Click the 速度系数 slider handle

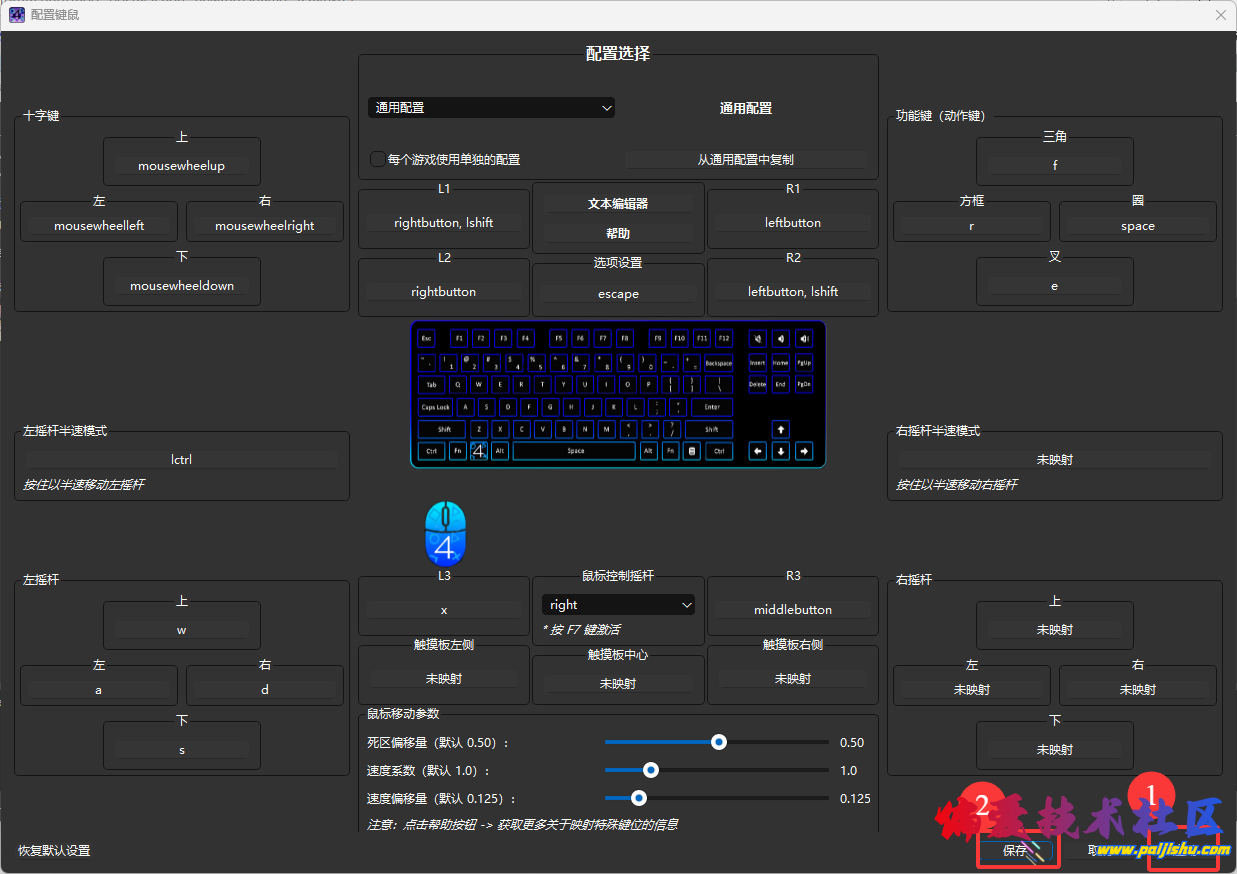tap(651, 770)
